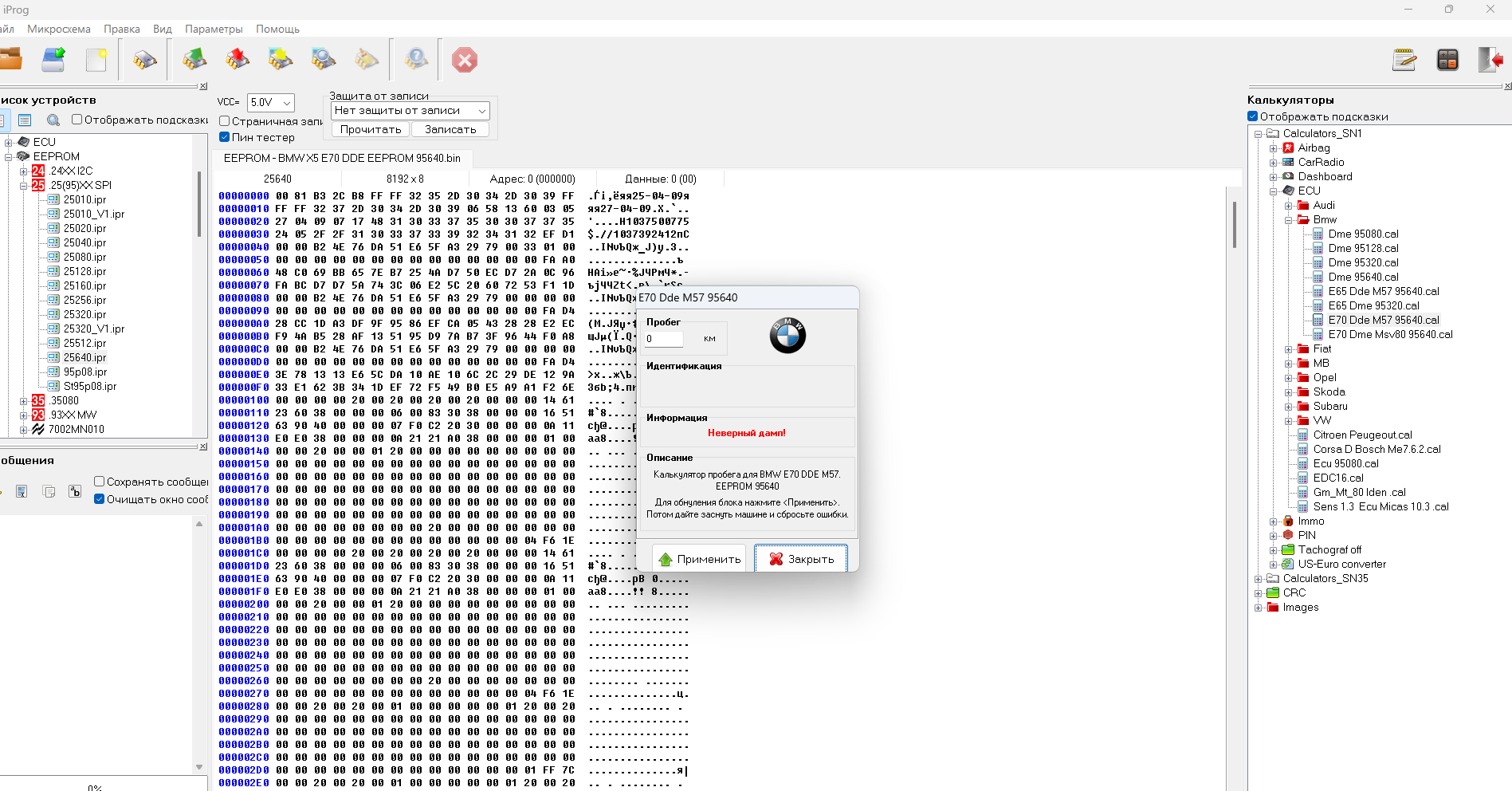
Task: Open the Параметры menu
Action: click(x=214, y=29)
